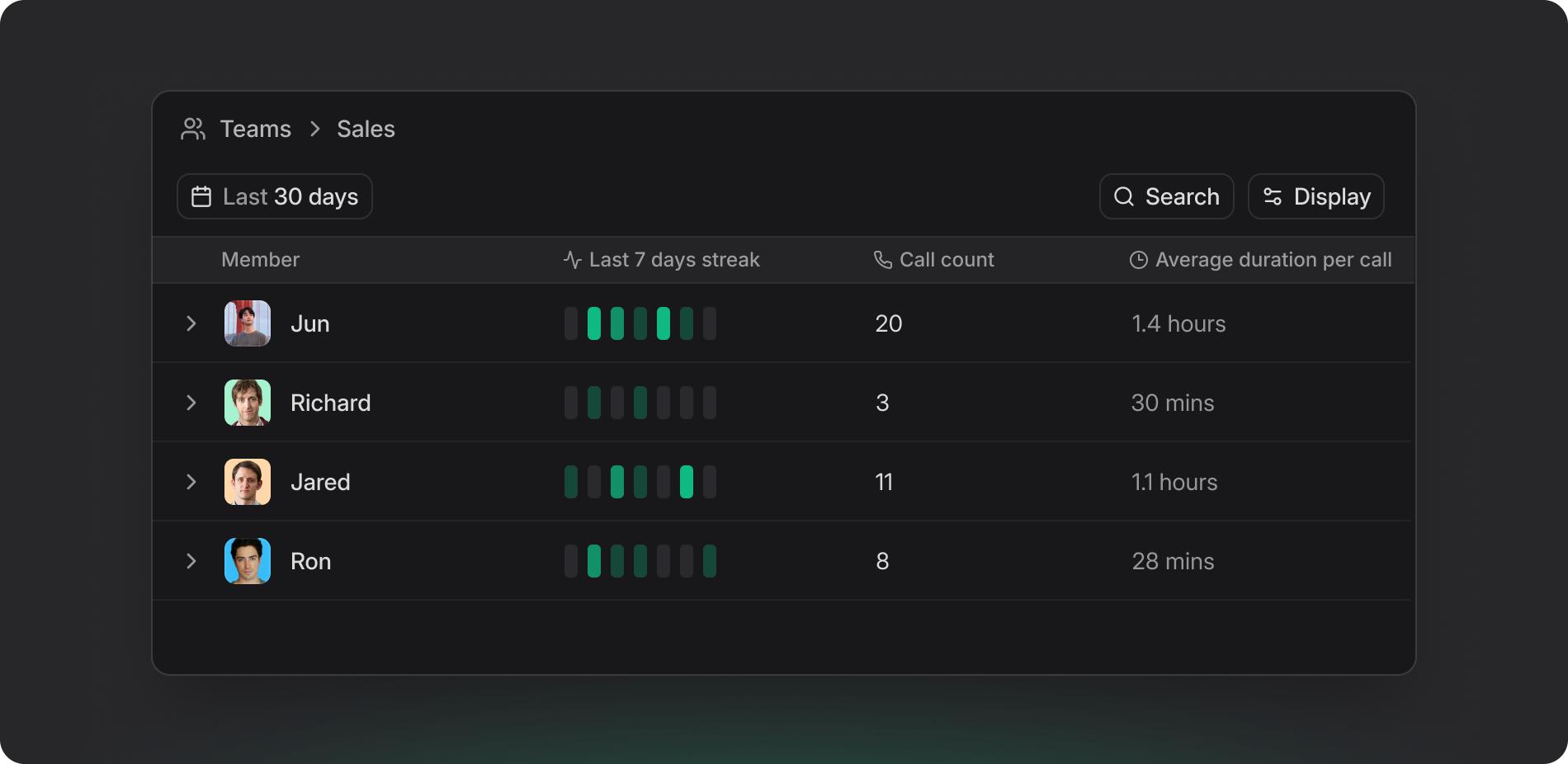Expand Jun's row details
Viewport: 1568px width, 764px height.
pos(191,323)
